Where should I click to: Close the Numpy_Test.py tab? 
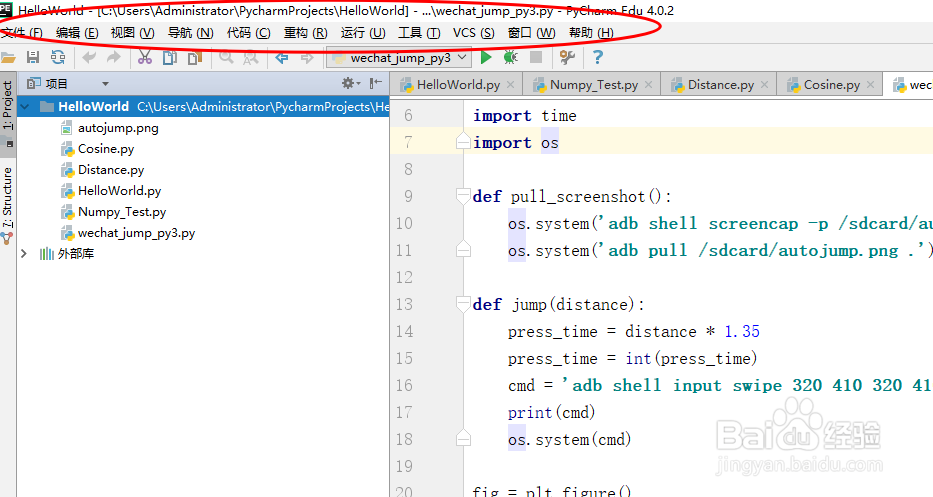(649, 85)
